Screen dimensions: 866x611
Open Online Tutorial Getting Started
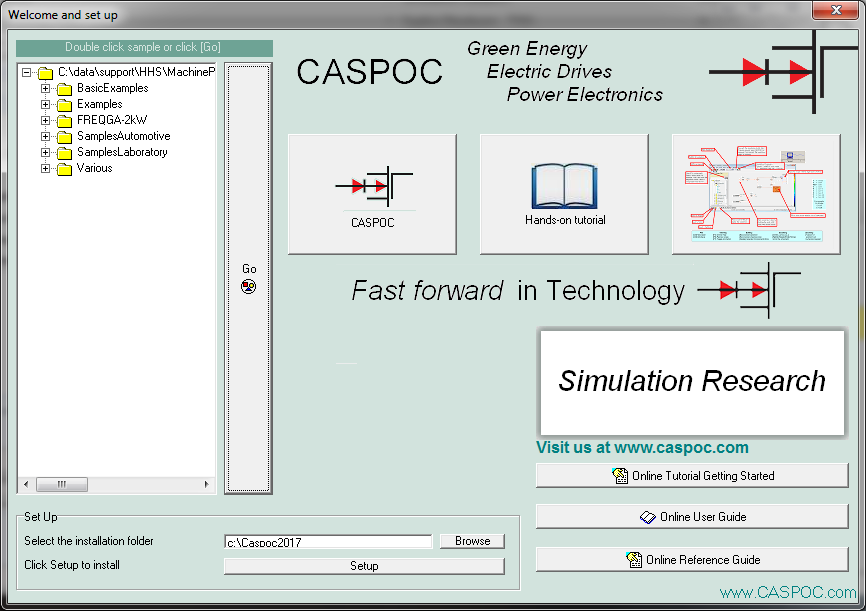pos(692,476)
